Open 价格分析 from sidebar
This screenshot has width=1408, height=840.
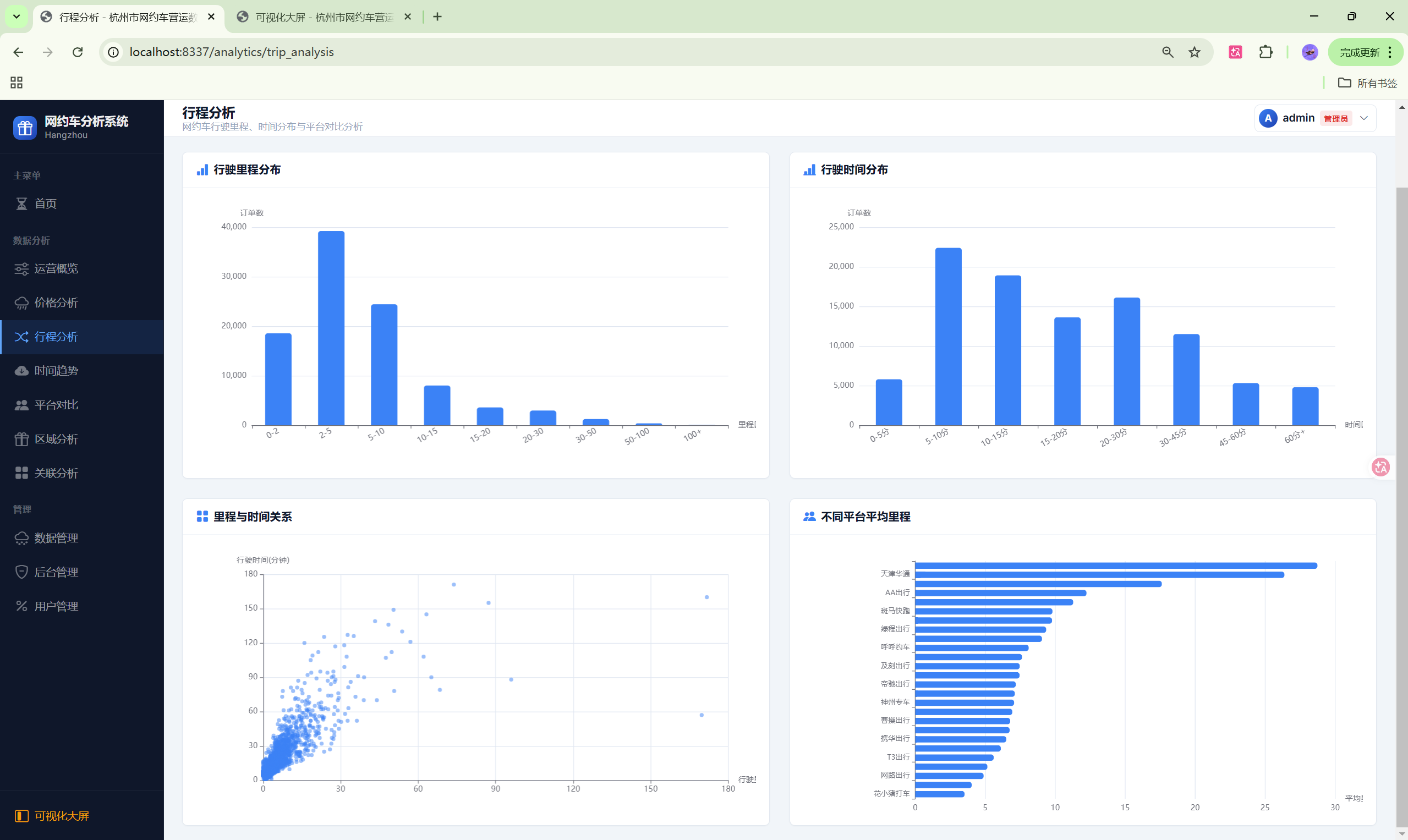coord(56,303)
